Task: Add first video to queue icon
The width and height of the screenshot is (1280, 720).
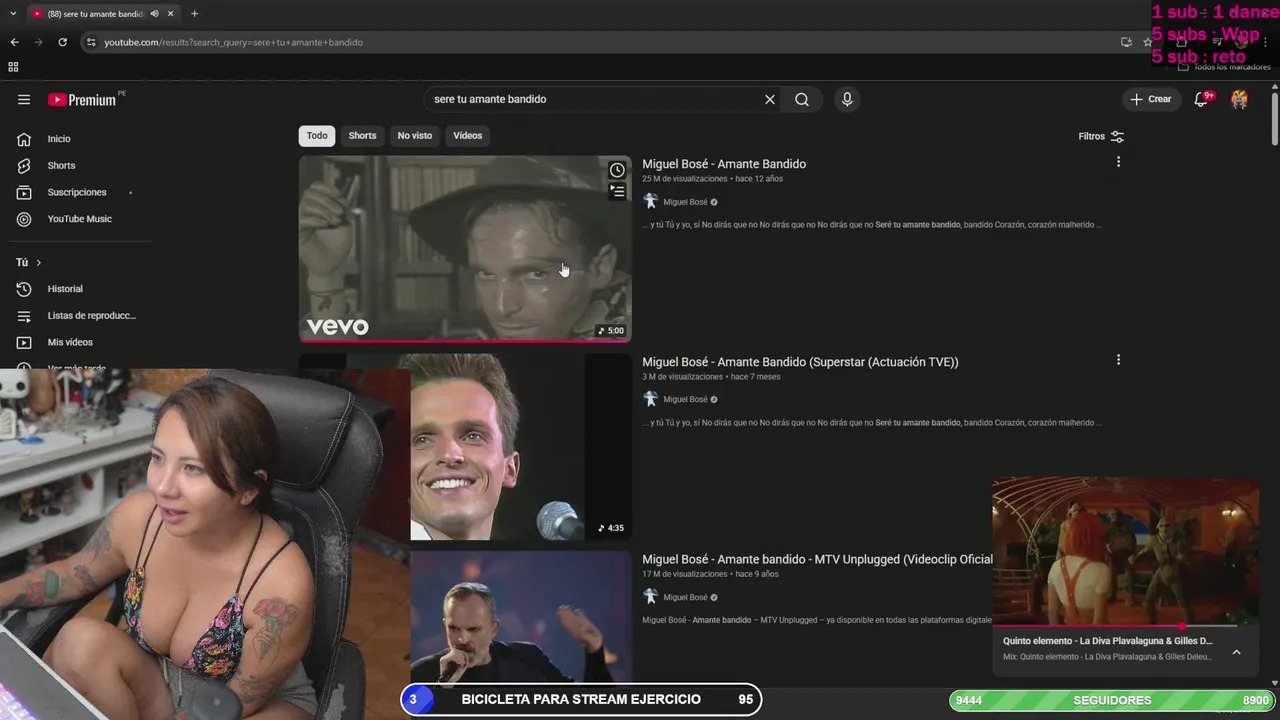Action: (x=617, y=191)
